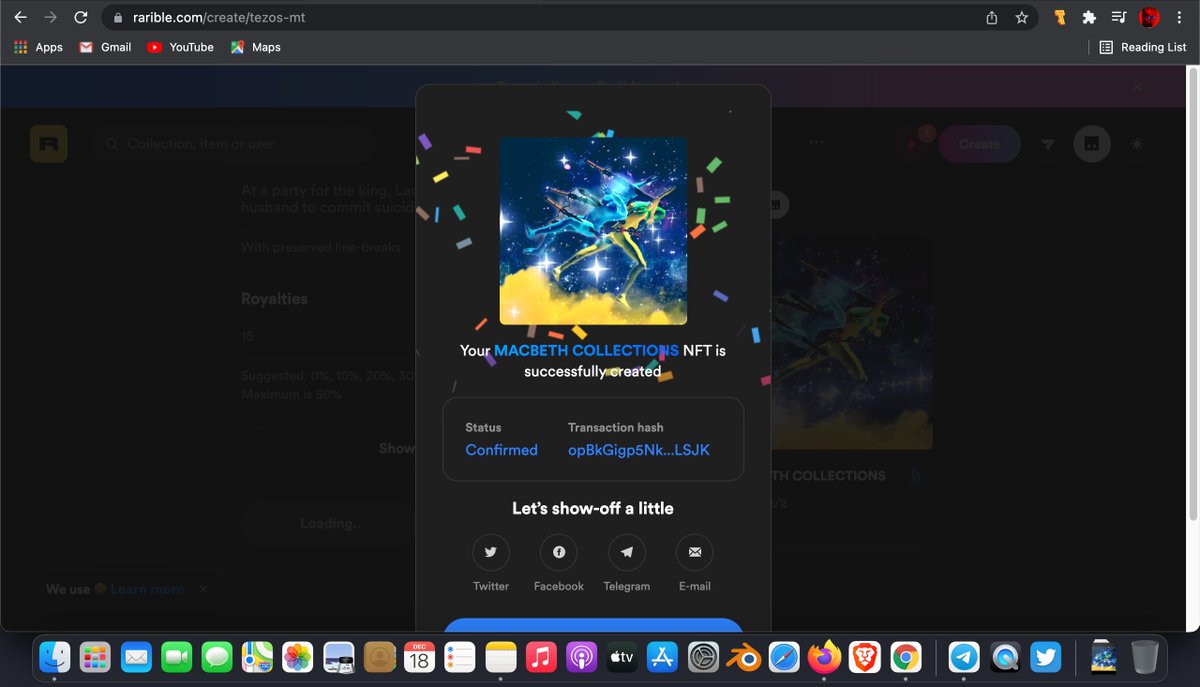The height and width of the screenshot is (687, 1200).
Task: Launch Brave browser from the dock
Action: [x=866, y=657]
